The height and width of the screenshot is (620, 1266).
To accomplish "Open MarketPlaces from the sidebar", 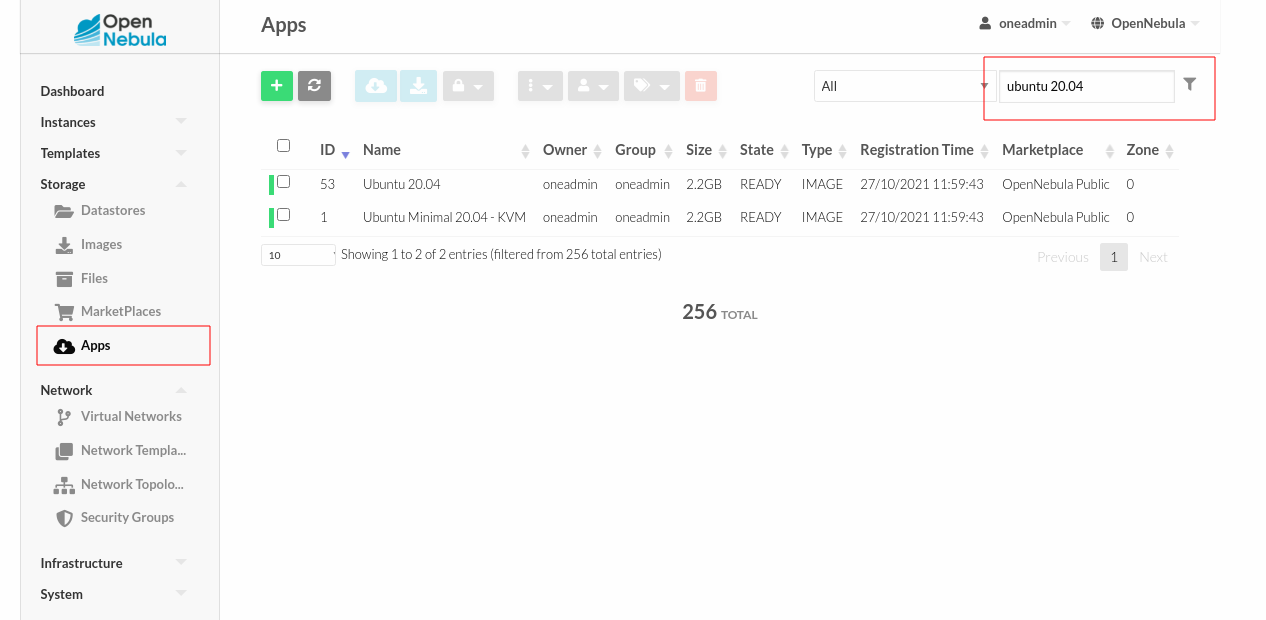I will point(121,312).
